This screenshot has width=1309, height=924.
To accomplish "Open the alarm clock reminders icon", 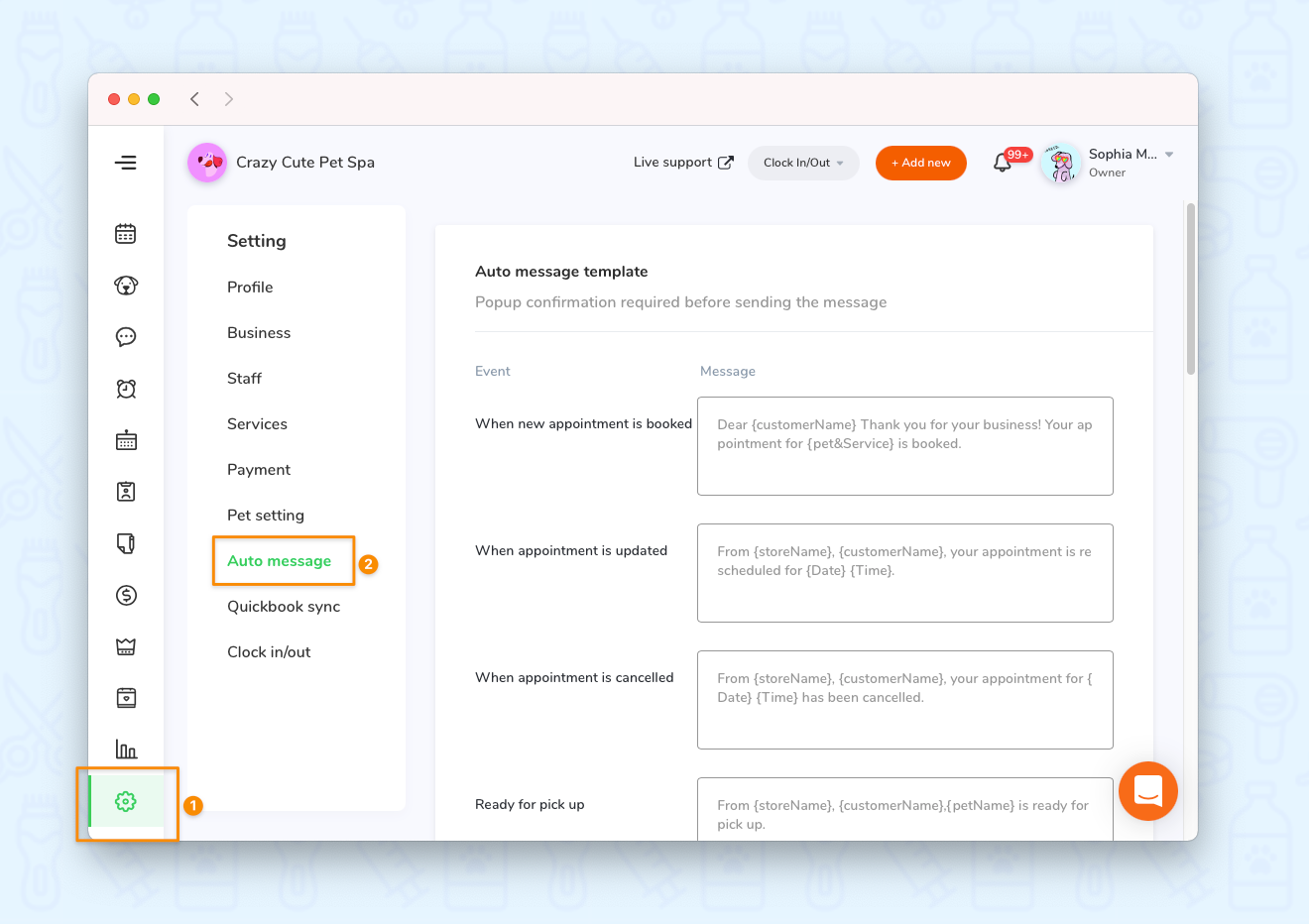I will click(126, 389).
